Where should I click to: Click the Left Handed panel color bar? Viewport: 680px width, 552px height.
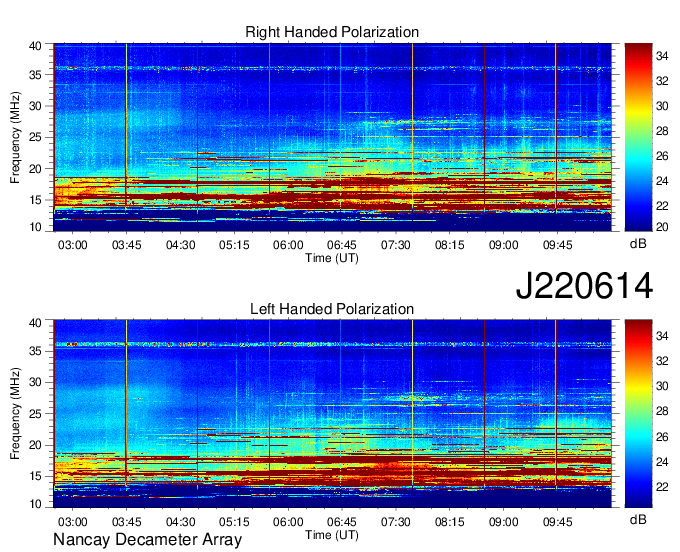coord(638,414)
